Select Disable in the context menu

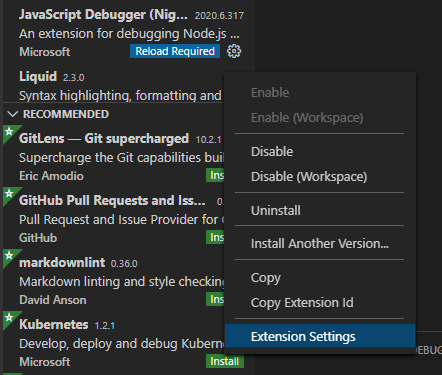[x=320, y=151]
